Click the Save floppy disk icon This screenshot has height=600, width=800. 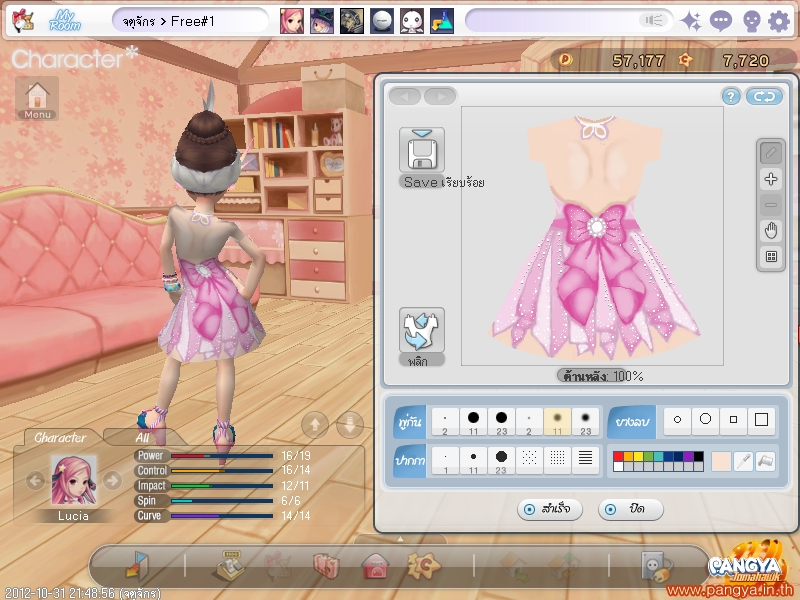click(421, 150)
